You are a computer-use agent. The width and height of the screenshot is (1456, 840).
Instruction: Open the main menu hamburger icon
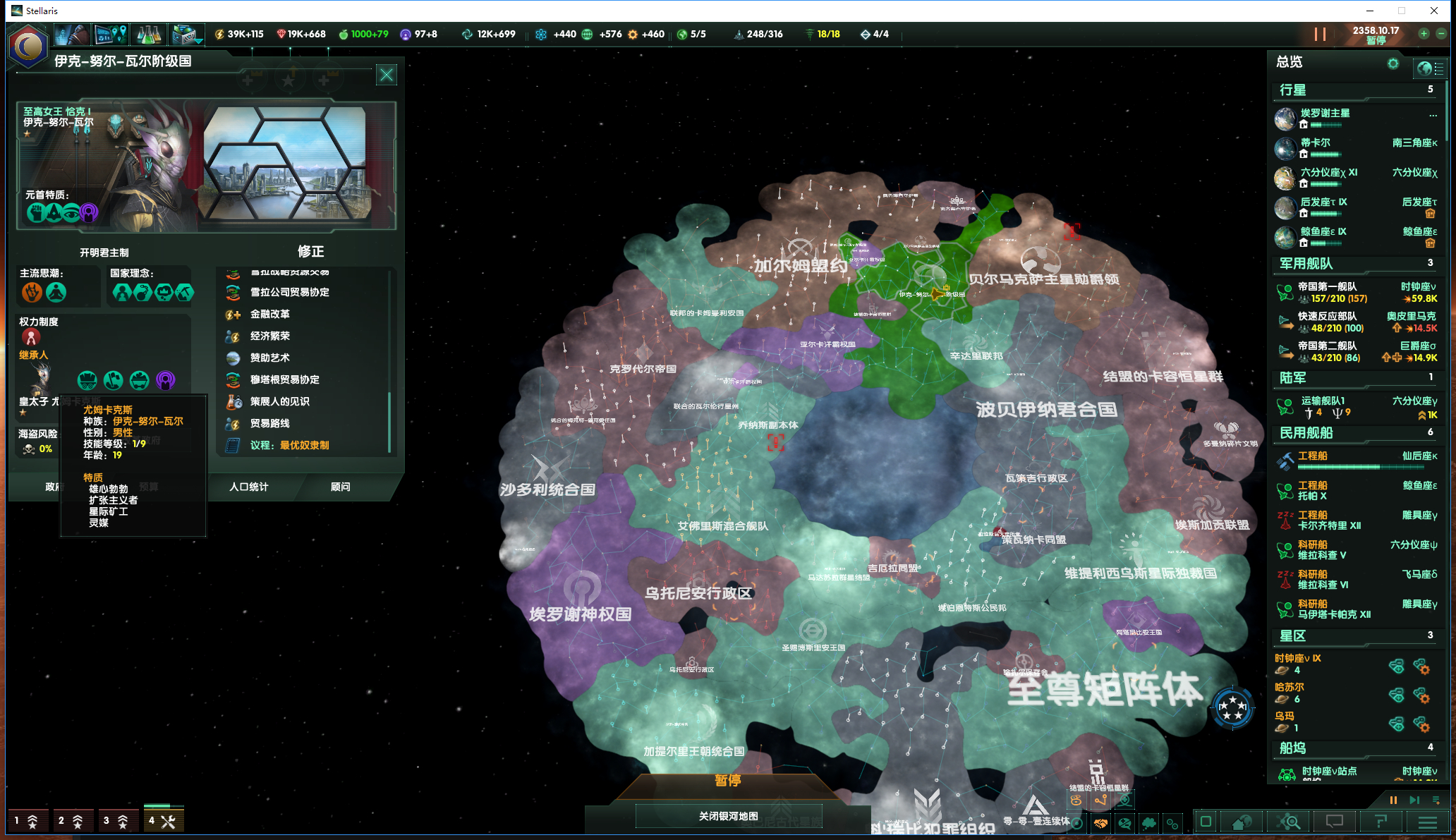1428,821
